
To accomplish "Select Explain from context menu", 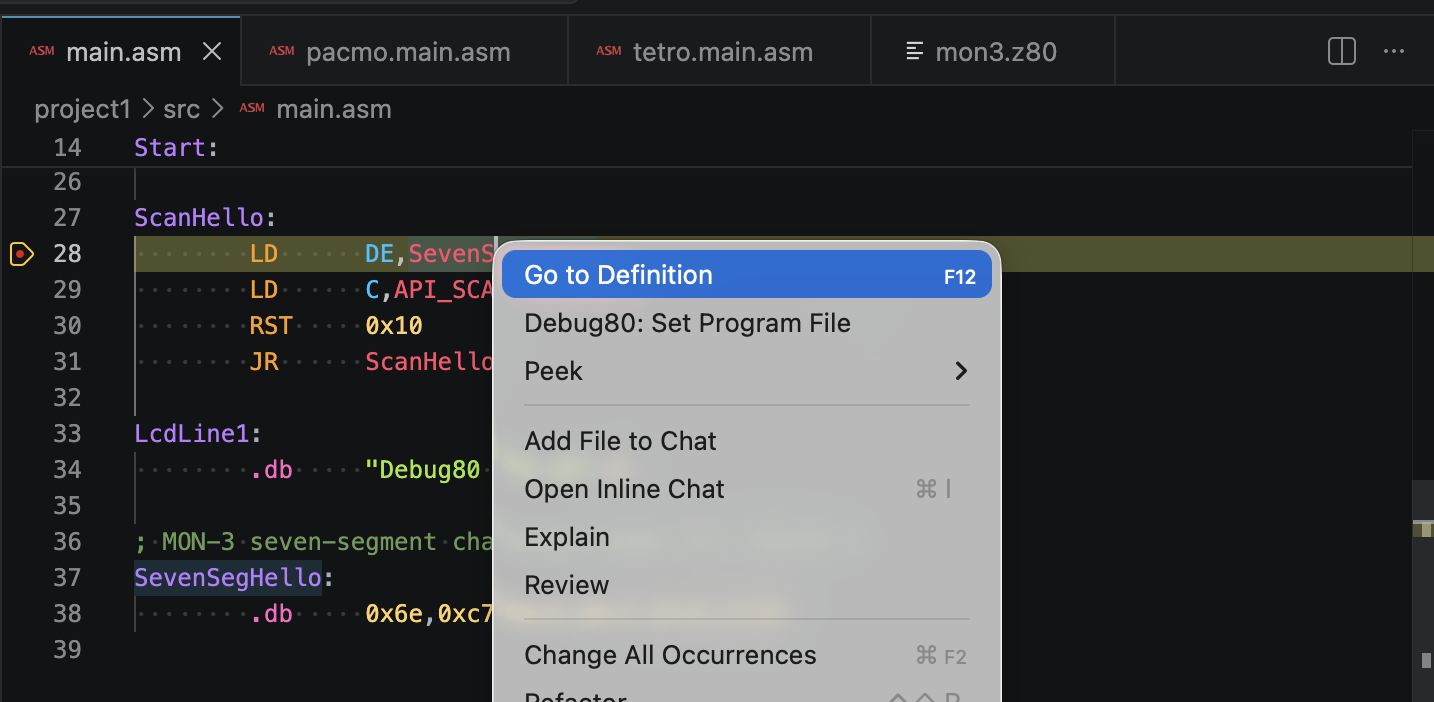I will [x=746, y=537].
